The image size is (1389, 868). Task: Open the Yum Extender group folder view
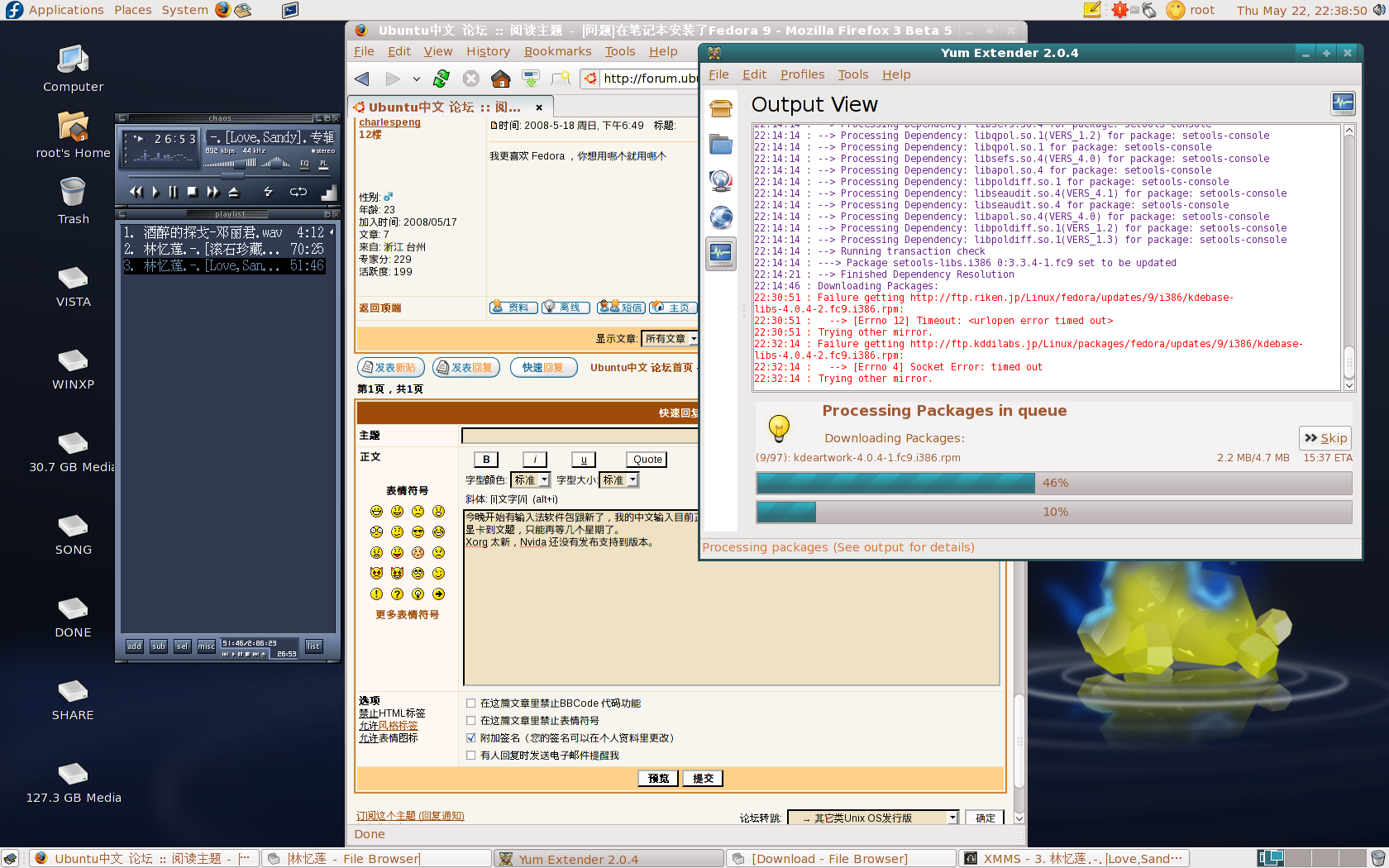click(x=721, y=145)
